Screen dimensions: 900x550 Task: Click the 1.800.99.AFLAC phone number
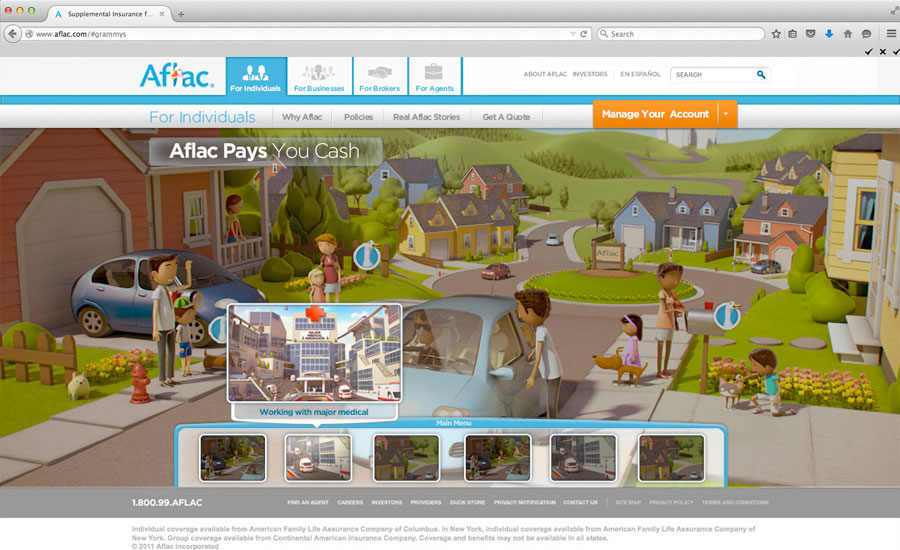pos(167,502)
